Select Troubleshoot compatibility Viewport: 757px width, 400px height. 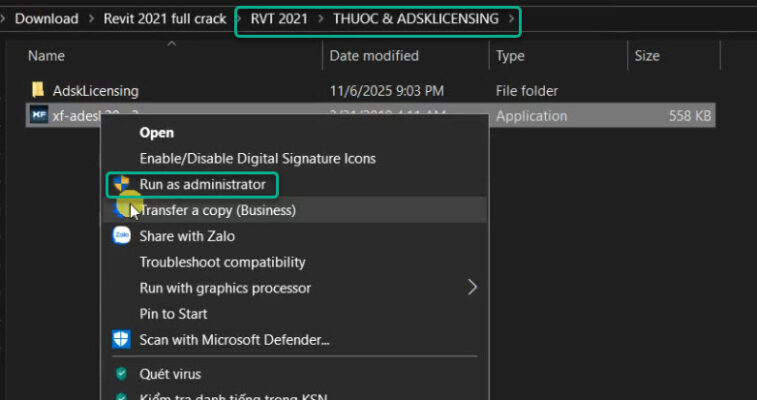[x=222, y=262]
